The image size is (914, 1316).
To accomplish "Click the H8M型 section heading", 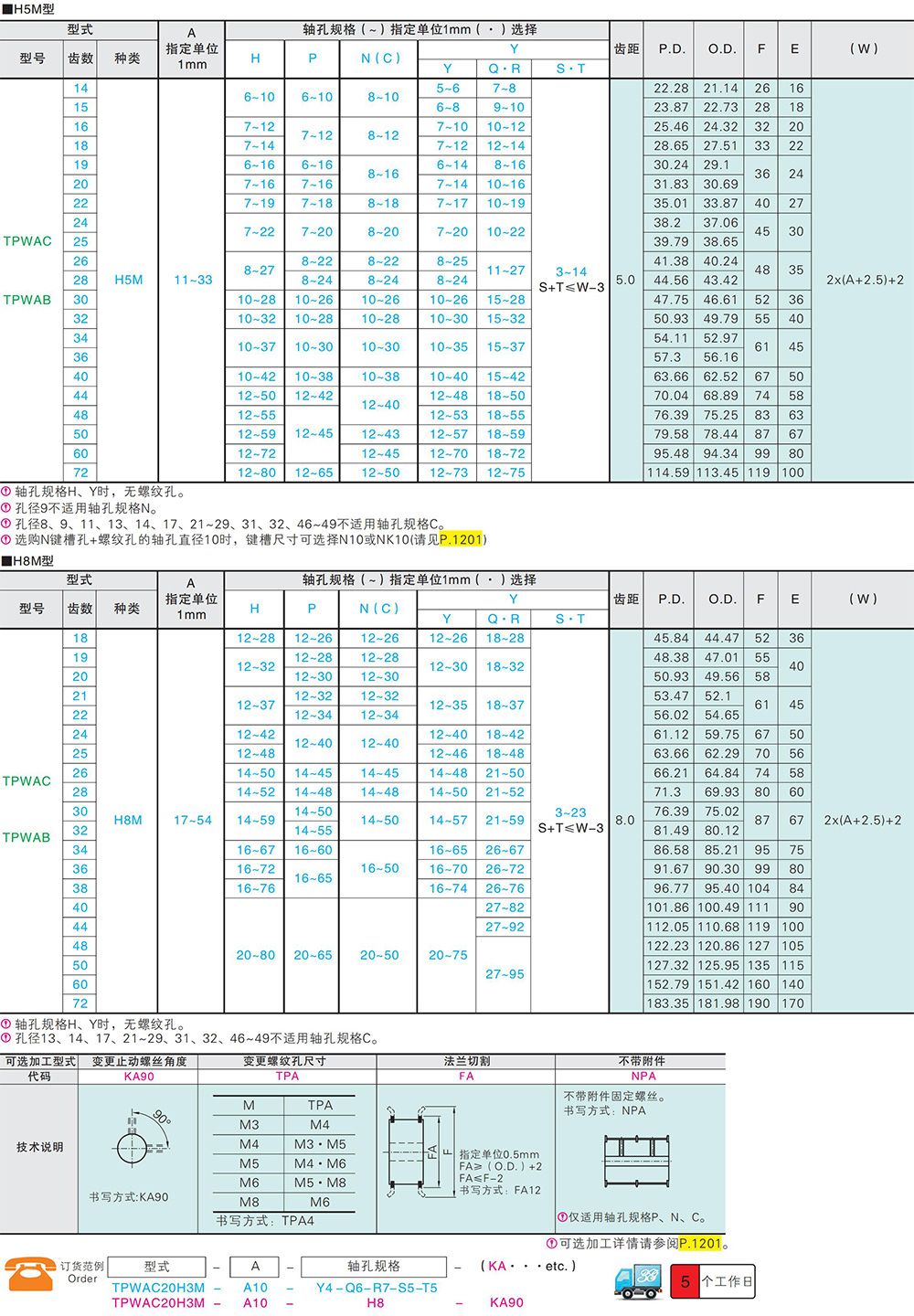I will 28,560.
